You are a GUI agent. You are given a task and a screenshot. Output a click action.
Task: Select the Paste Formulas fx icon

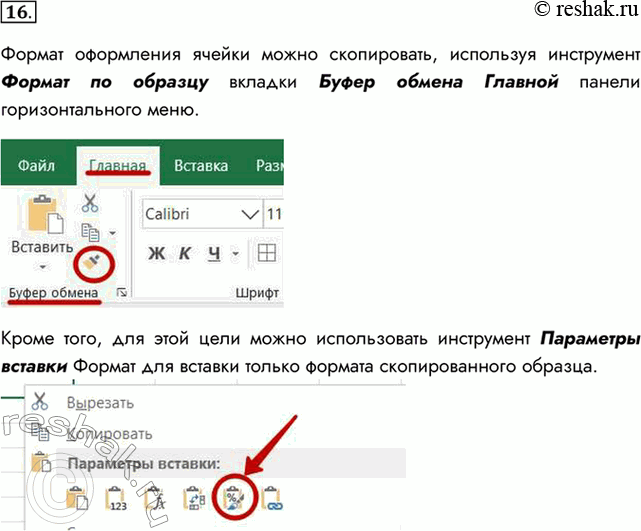[x=155, y=499]
